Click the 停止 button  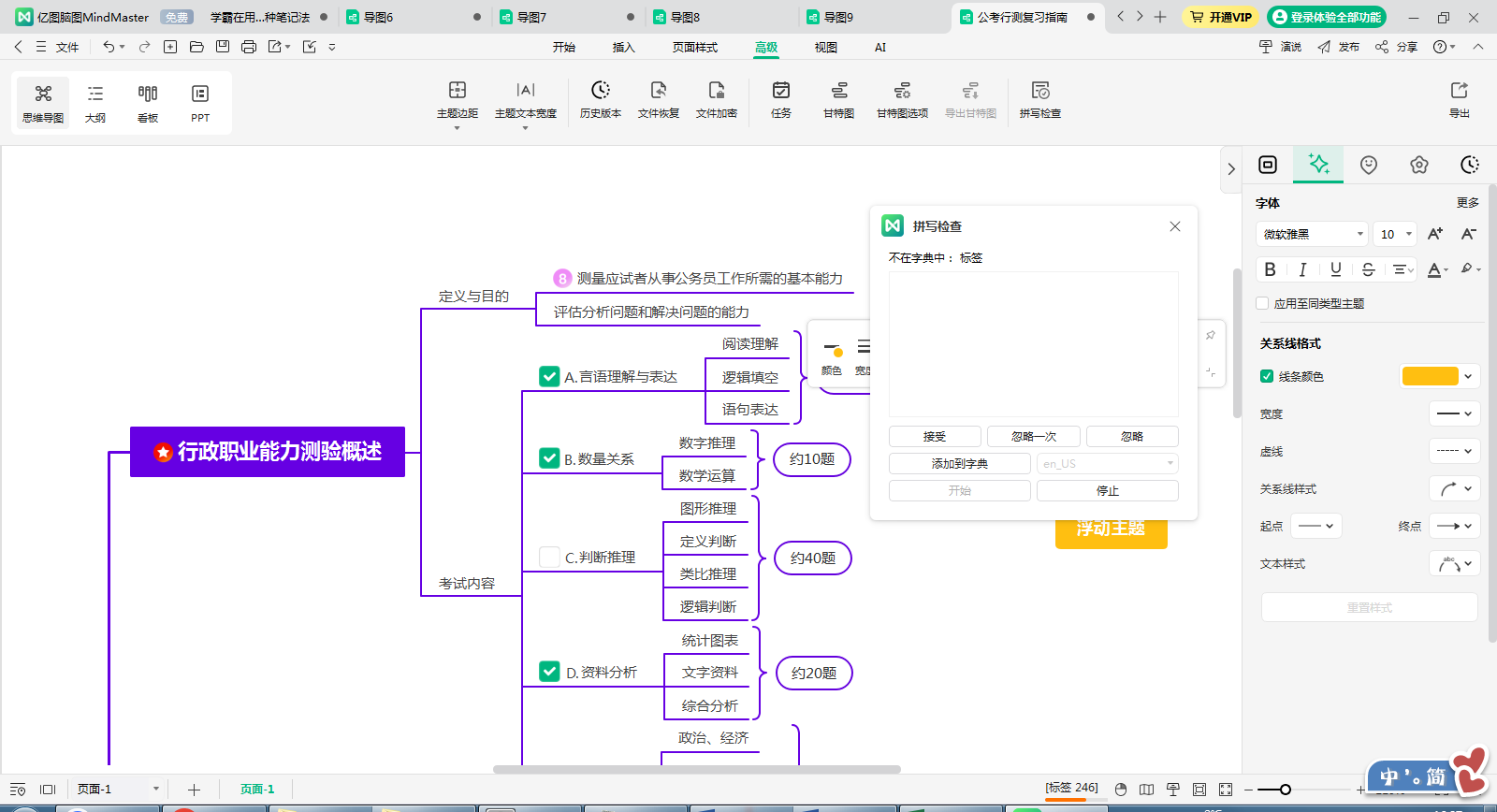pos(1108,490)
